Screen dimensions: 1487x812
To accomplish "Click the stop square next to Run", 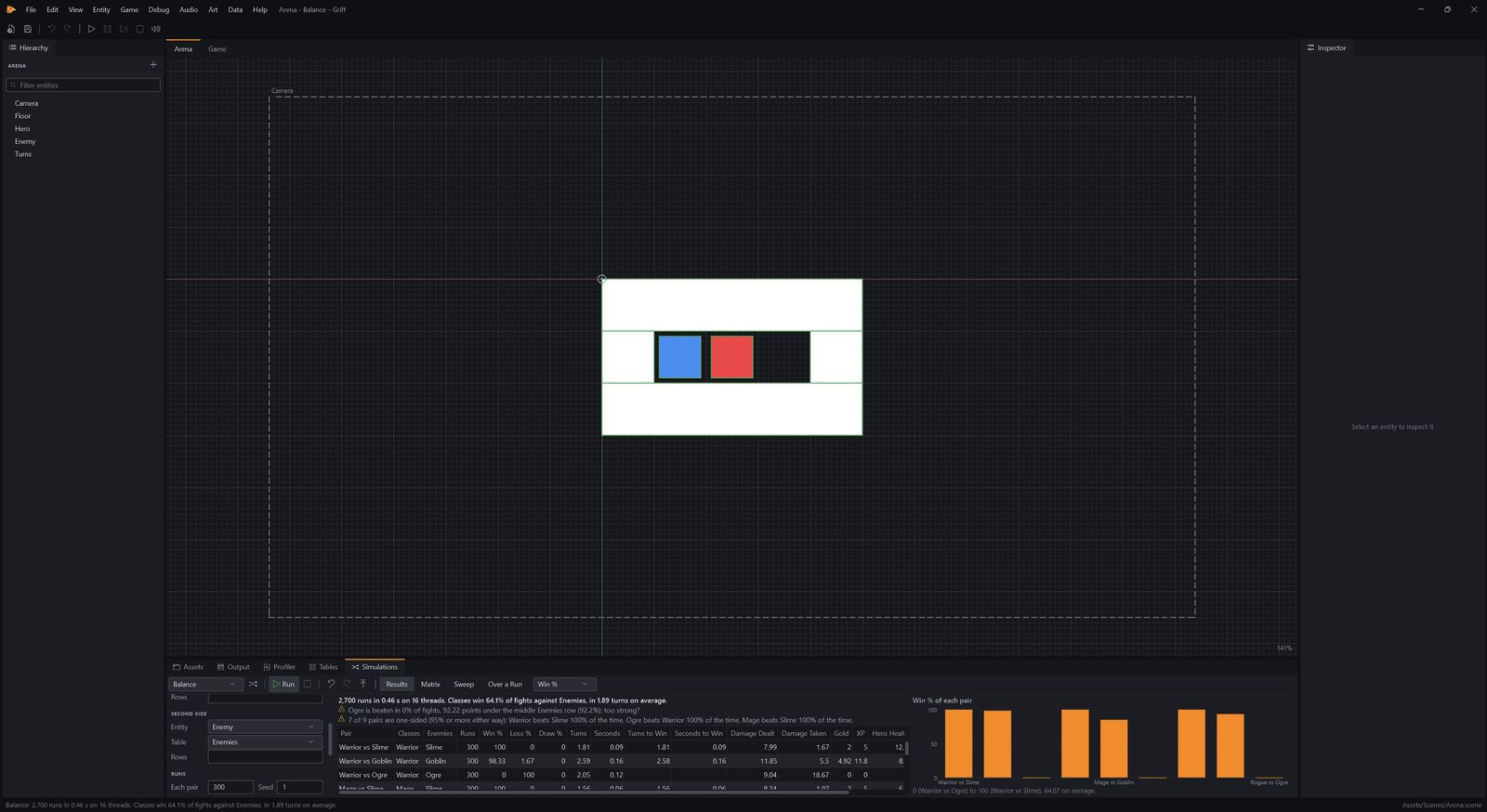I will [x=308, y=684].
